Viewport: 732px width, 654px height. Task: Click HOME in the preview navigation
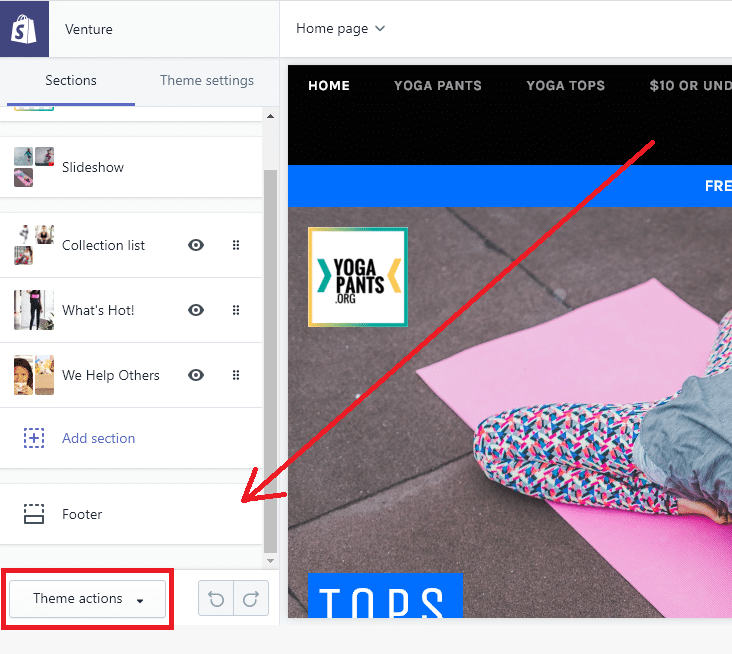(329, 85)
